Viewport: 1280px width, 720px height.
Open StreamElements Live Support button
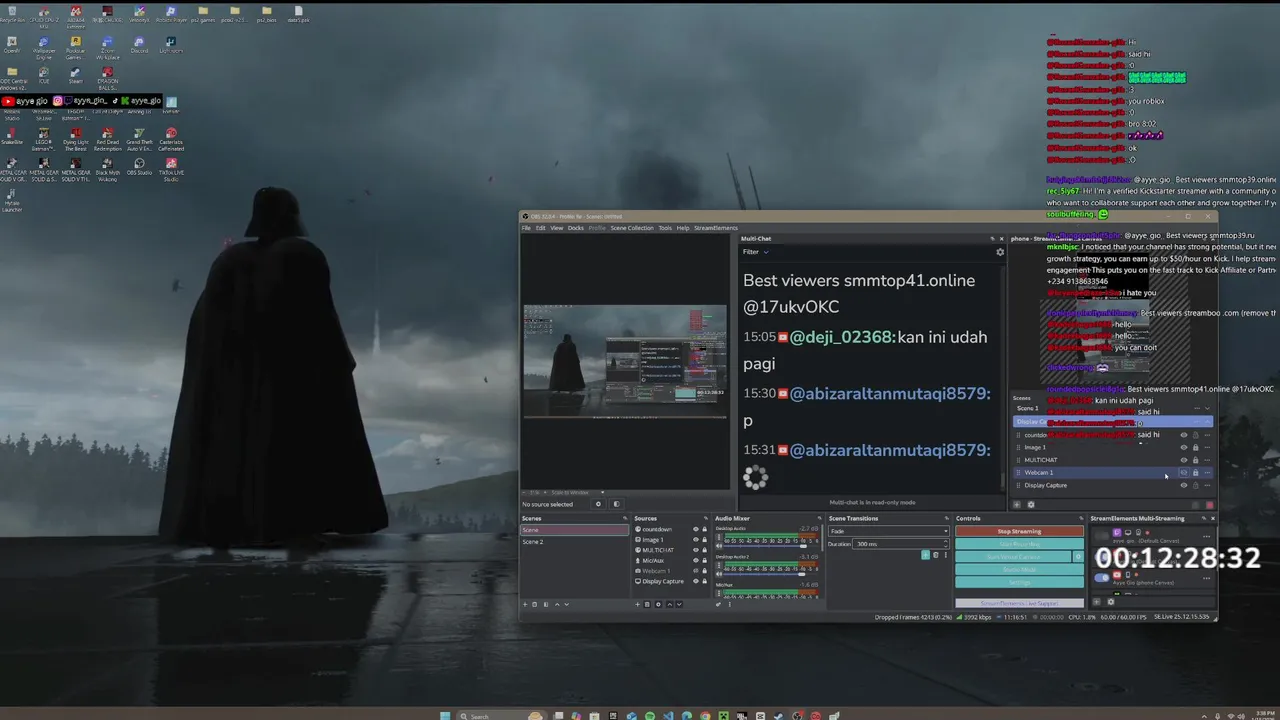coord(1019,603)
